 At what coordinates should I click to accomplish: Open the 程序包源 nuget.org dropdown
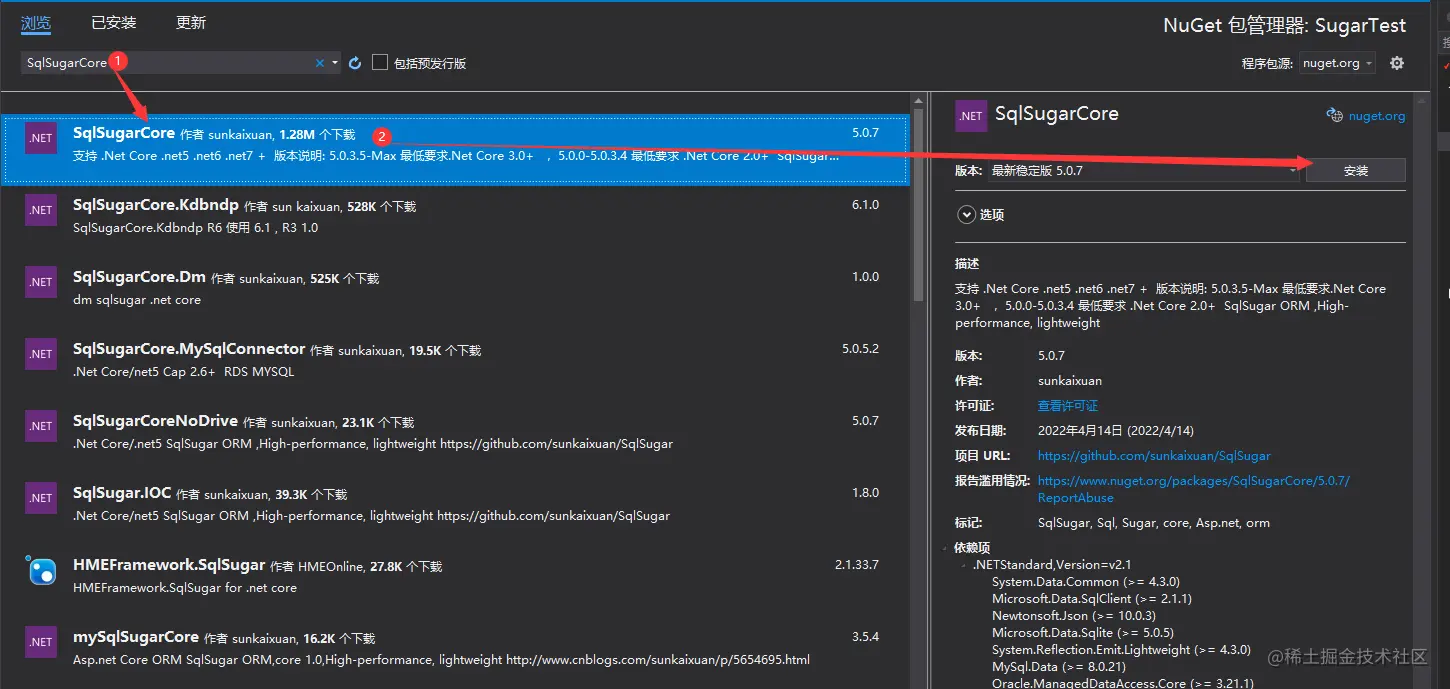pyautogui.click(x=1337, y=63)
